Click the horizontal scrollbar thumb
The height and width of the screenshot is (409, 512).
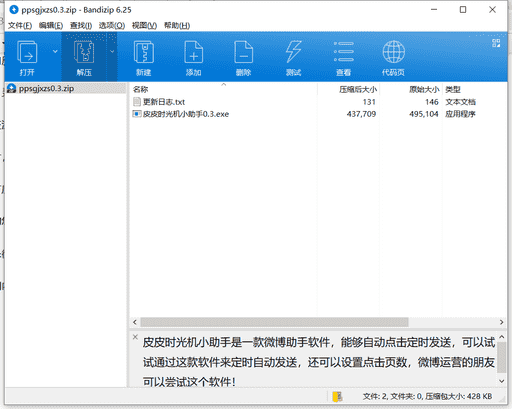coord(274,322)
